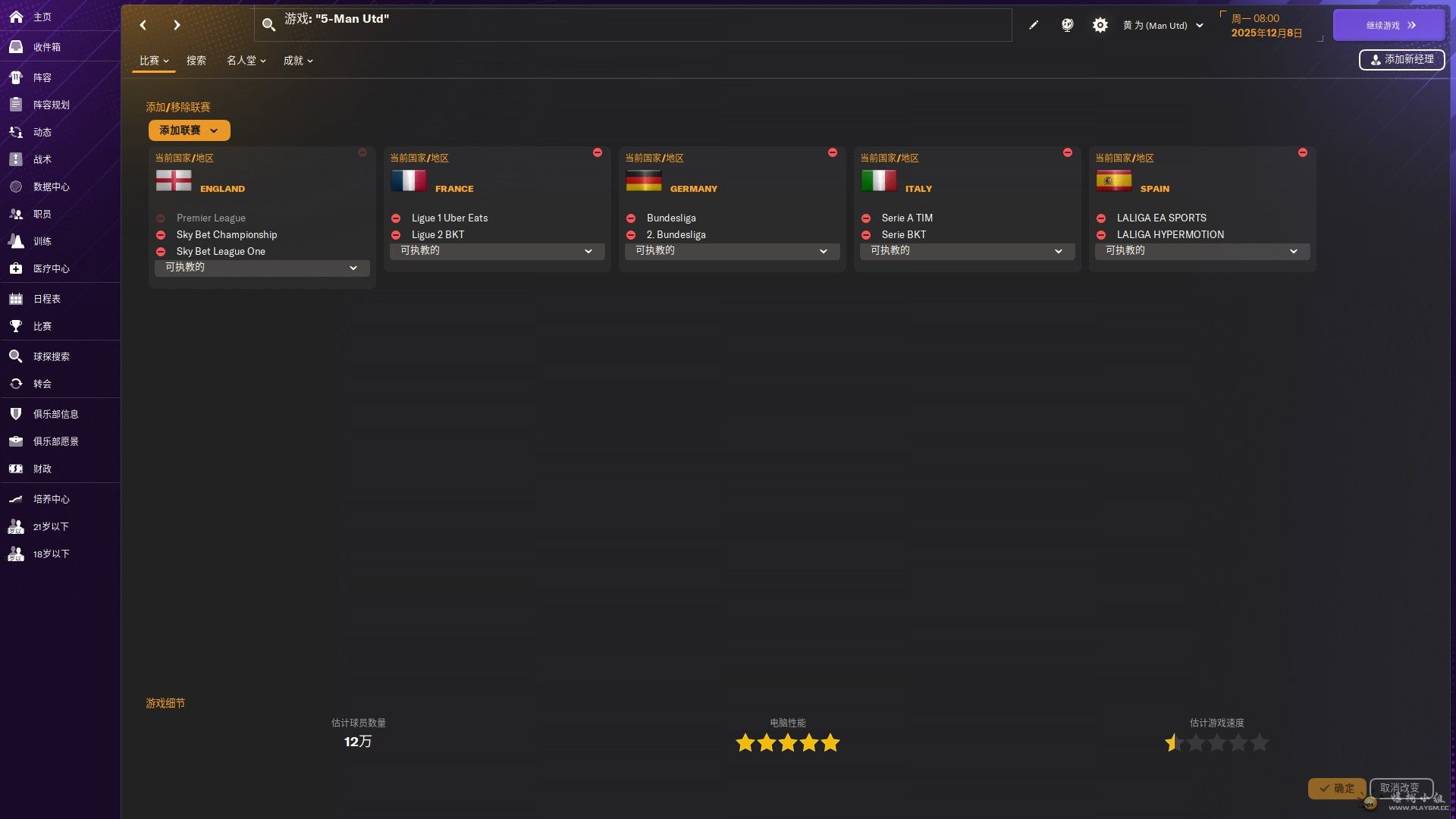Expand Germany 可执教的 dropdown
This screenshot has width=1456, height=819.
pyautogui.click(x=733, y=251)
